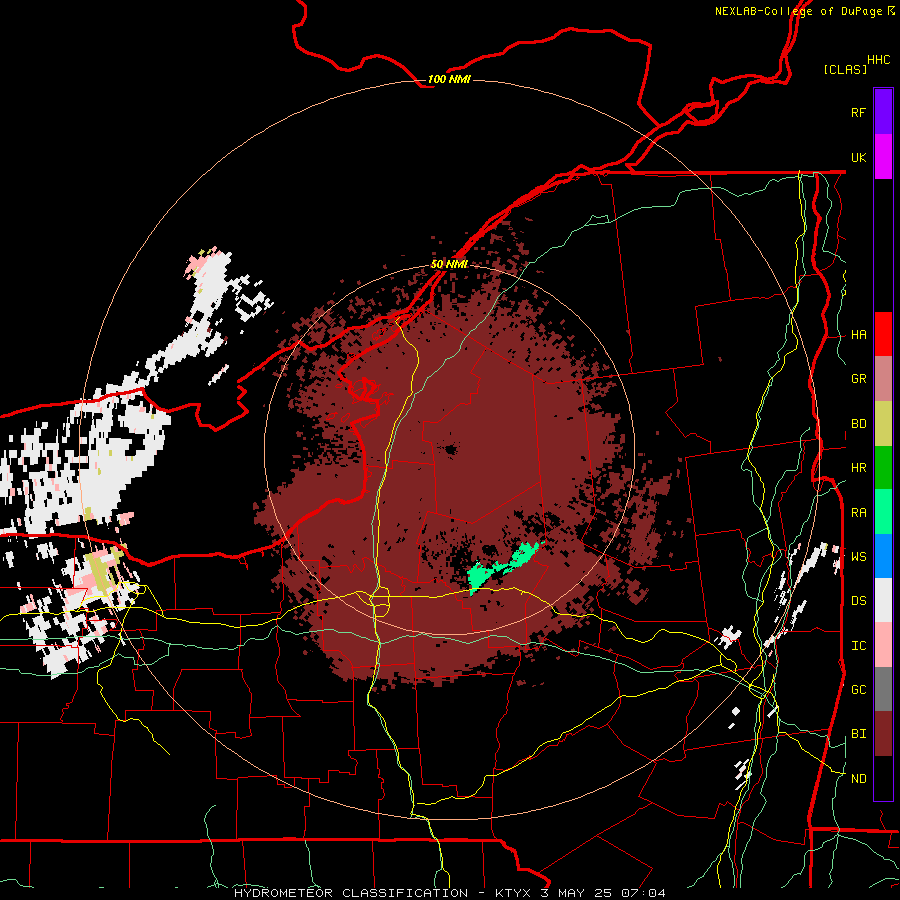Click the HHC product code text
This screenshot has width=900, height=900.
878,60
